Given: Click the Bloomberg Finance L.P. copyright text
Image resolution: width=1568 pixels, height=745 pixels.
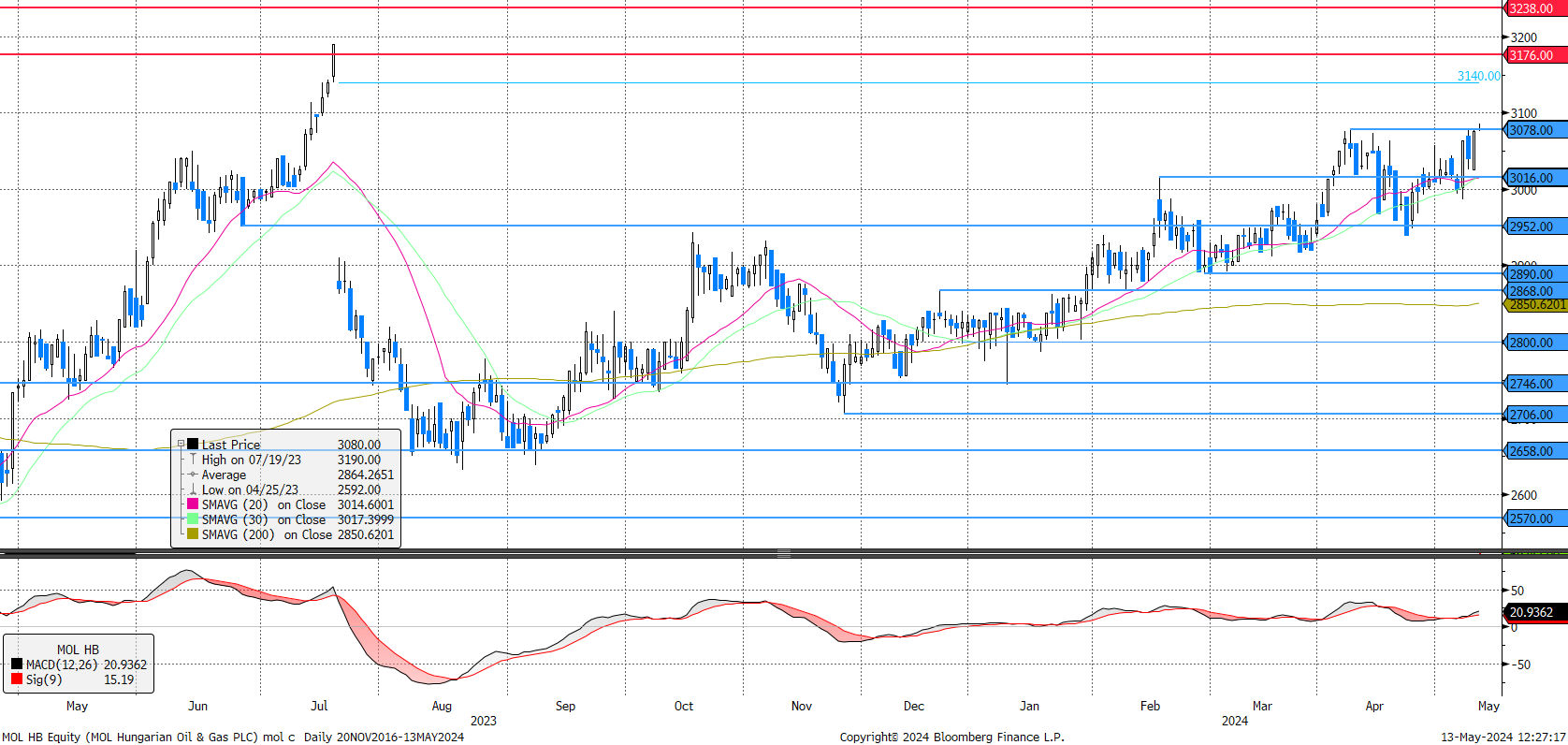Looking at the screenshot, I should coord(951,737).
